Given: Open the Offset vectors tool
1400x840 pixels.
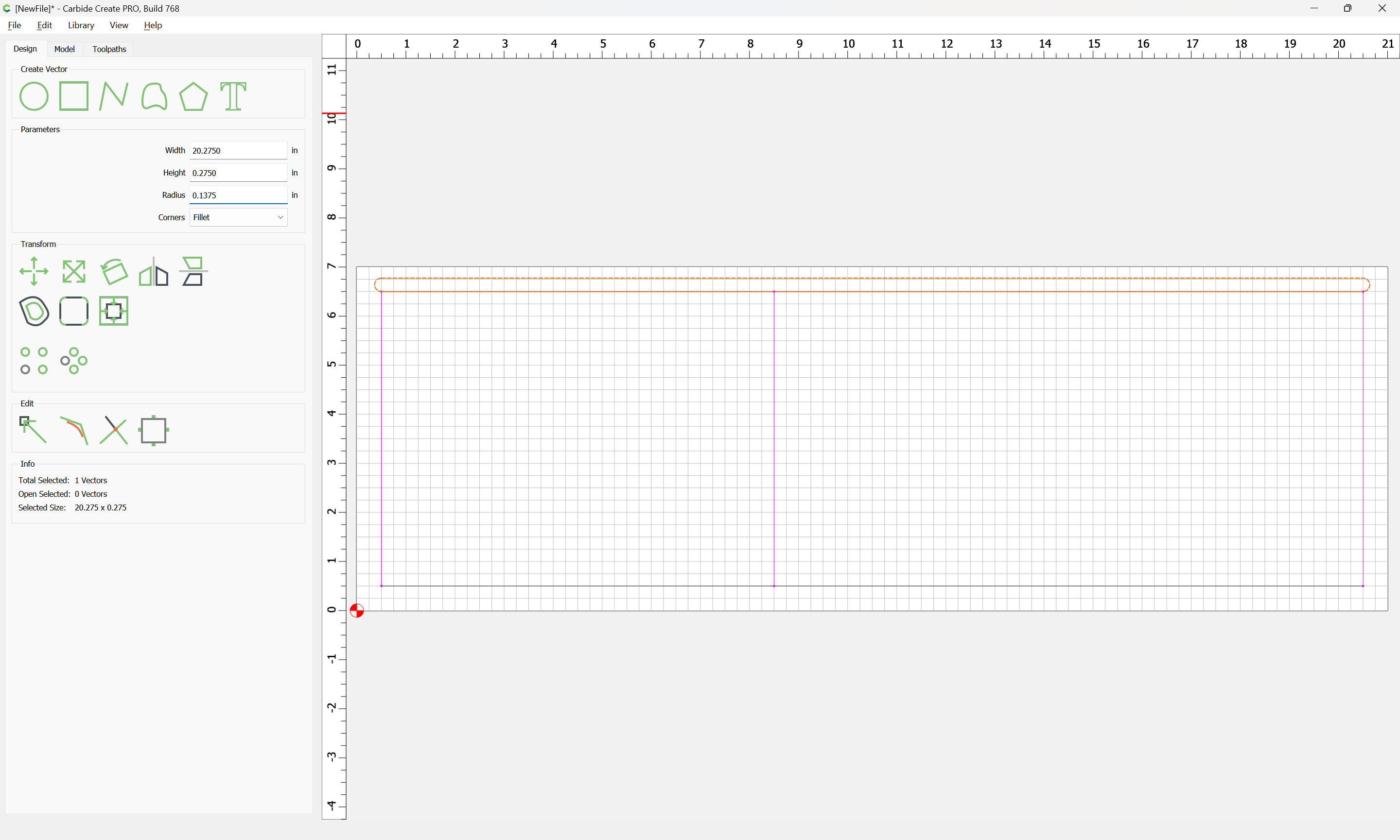Looking at the screenshot, I should coord(34,311).
